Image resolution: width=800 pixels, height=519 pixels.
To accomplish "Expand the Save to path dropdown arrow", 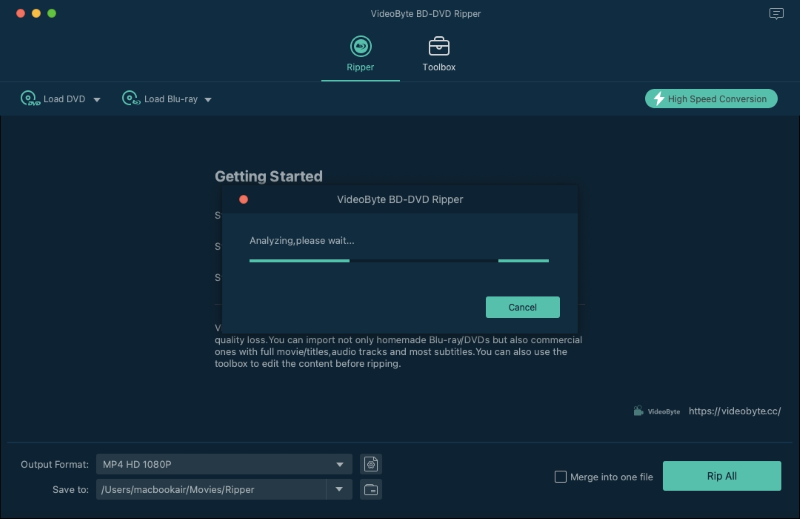I will (339, 489).
